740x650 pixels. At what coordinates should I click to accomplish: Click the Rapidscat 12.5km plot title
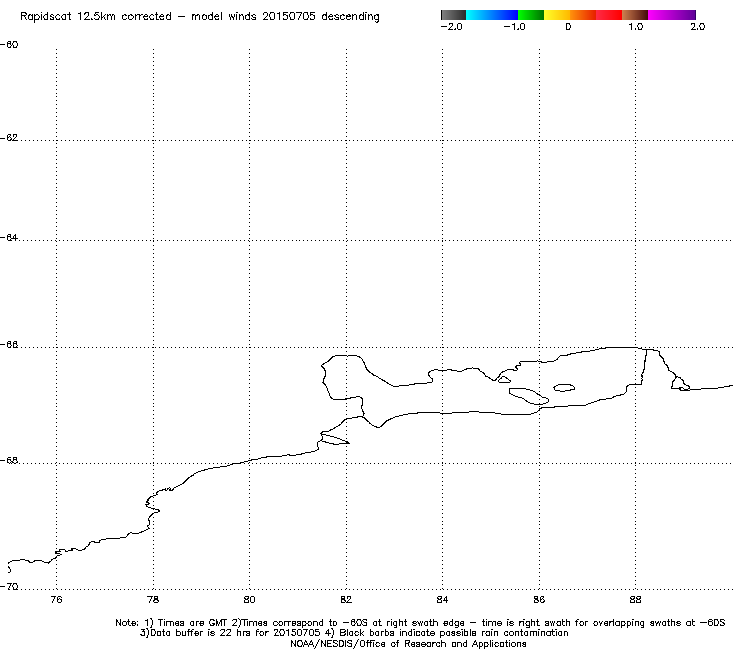(x=200, y=17)
